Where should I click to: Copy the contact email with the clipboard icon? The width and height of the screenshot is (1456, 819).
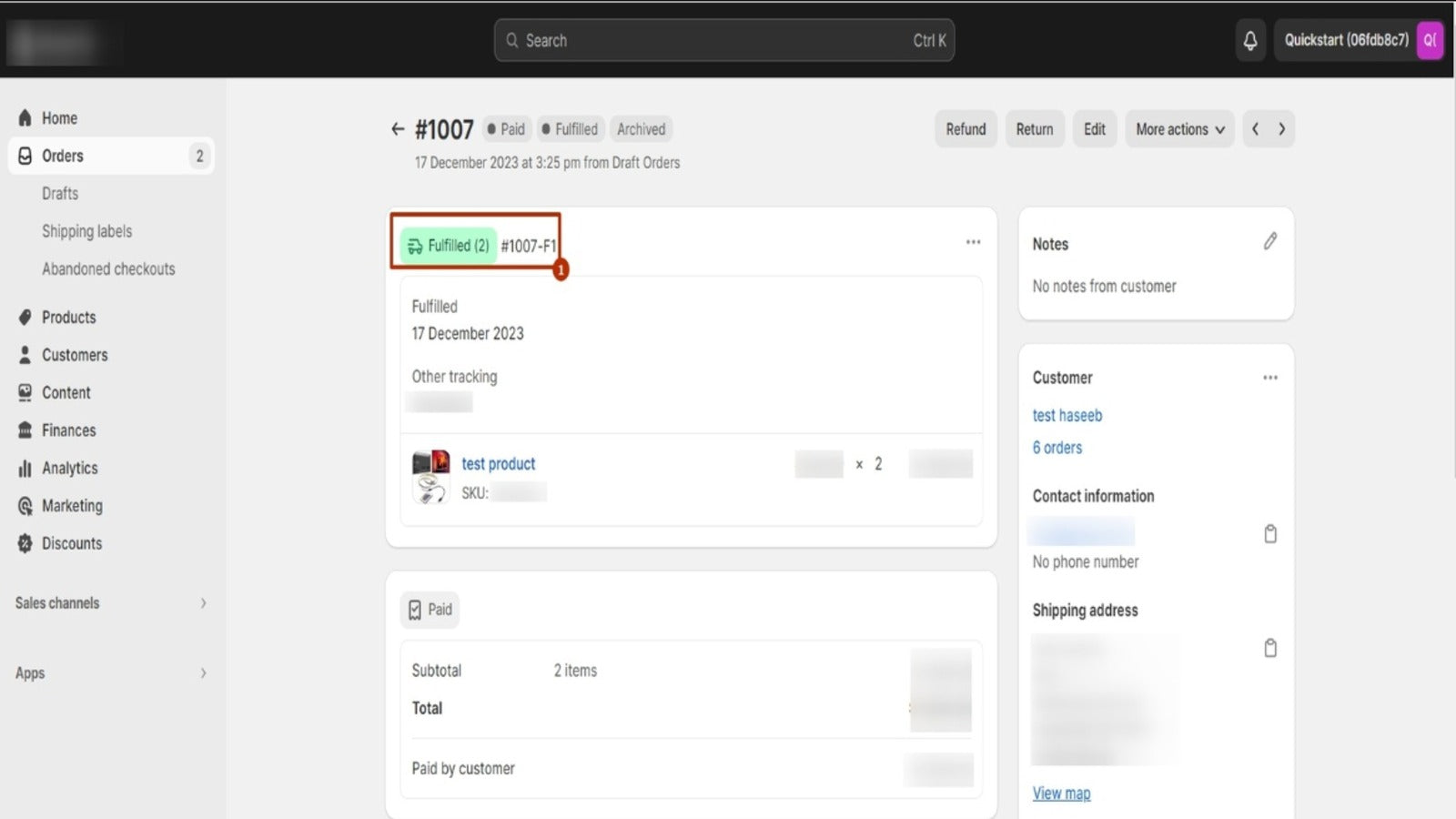tap(1270, 534)
